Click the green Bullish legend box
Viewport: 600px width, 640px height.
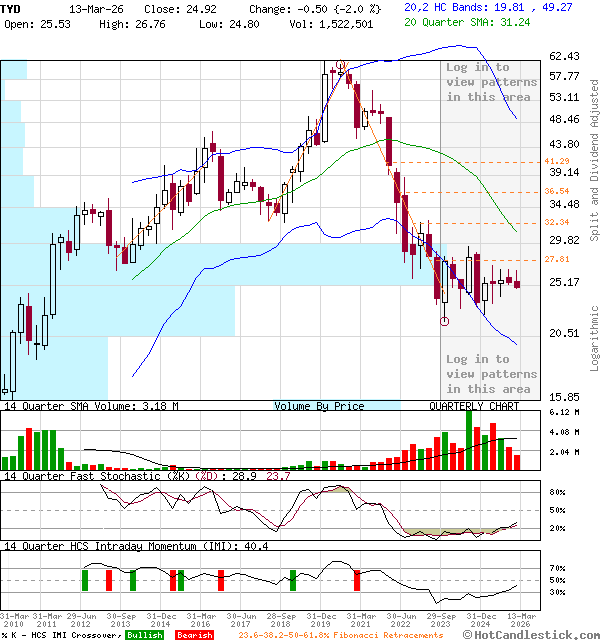[145, 634]
